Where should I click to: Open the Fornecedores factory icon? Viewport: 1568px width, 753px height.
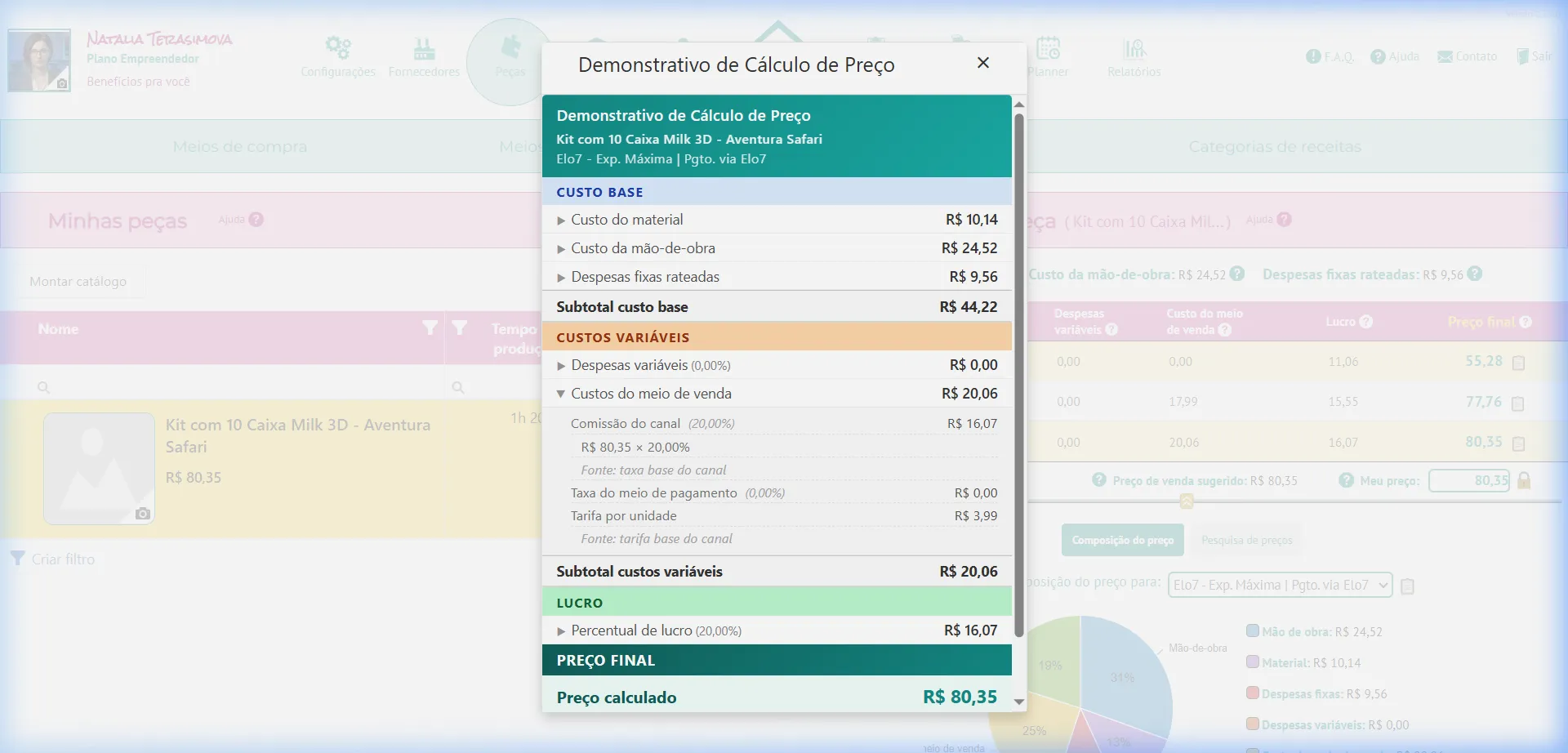click(x=424, y=48)
